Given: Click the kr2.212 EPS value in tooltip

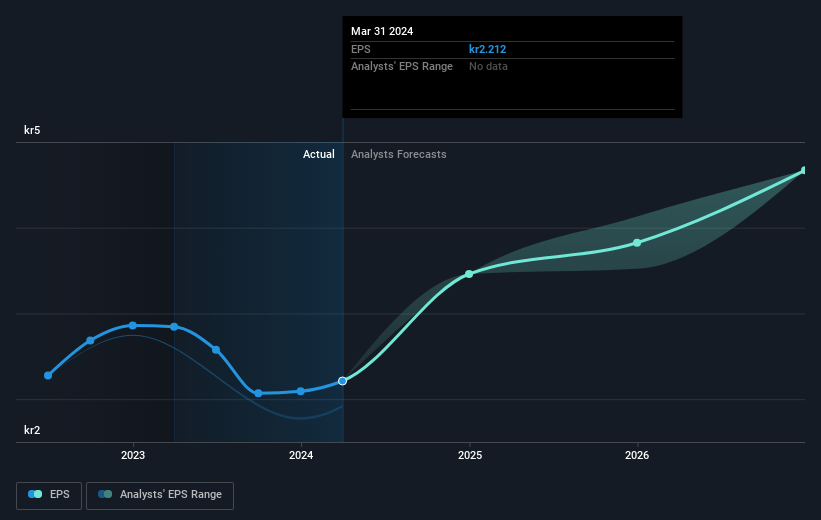Looking at the screenshot, I should click(x=487, y=49).
